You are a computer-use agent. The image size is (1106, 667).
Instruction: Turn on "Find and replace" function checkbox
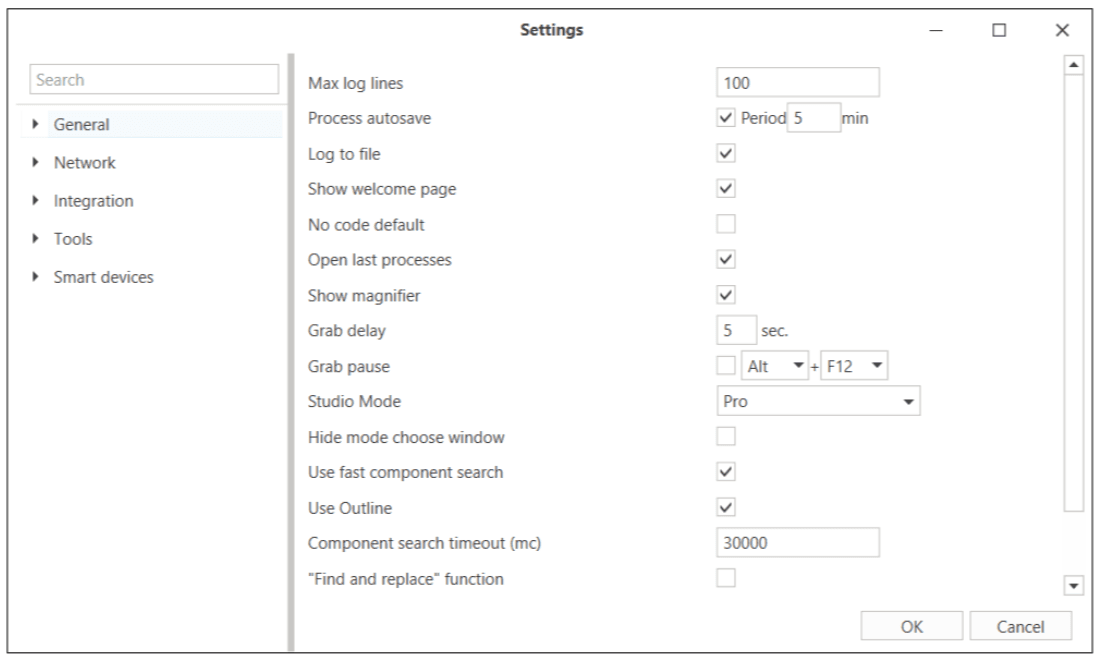click(727, 577)
